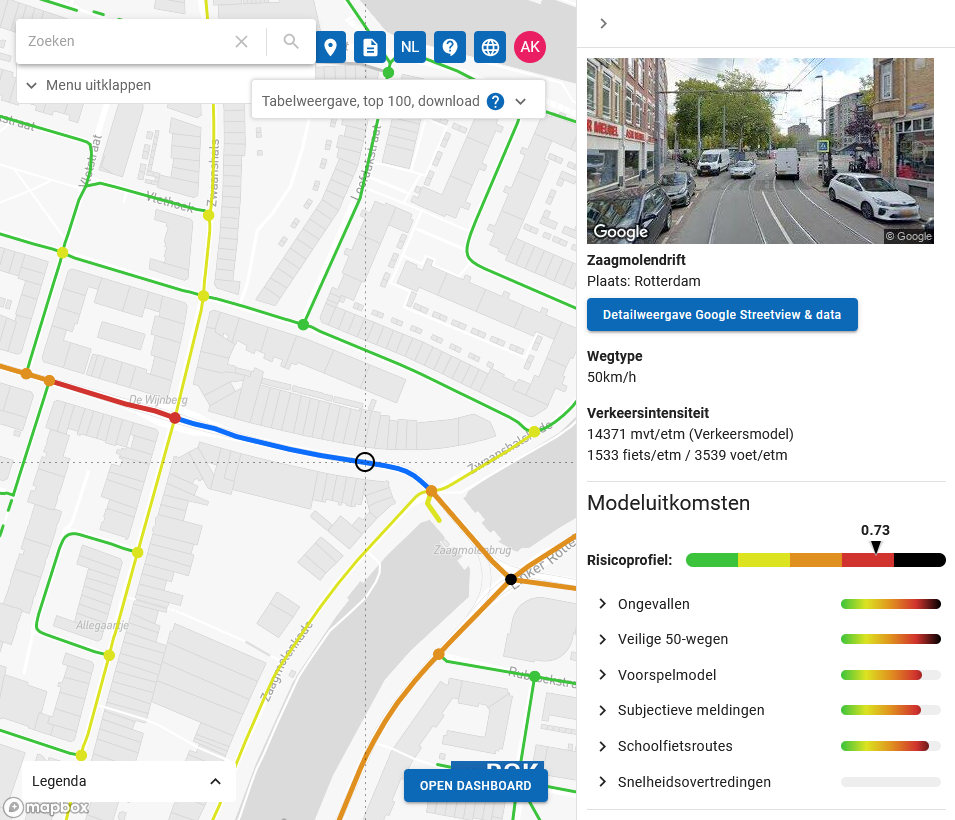Open the document report icon
The width and height of the screenshot is (955, 820).
[x=370, y=47]
